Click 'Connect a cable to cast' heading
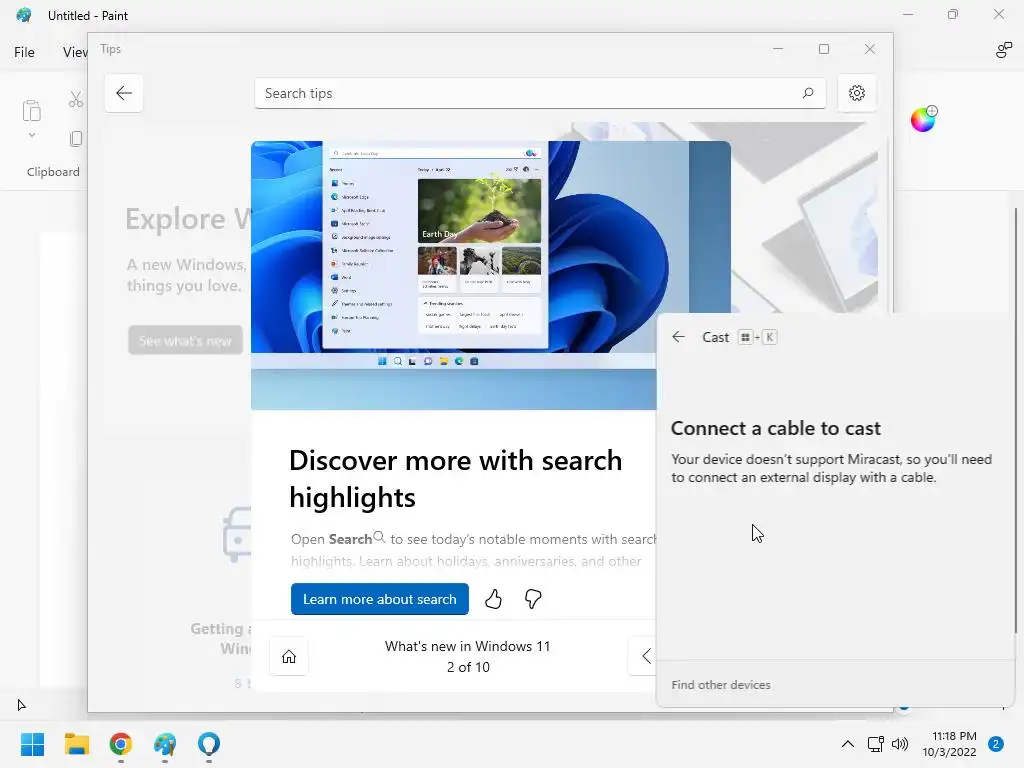 pos(776,428)
